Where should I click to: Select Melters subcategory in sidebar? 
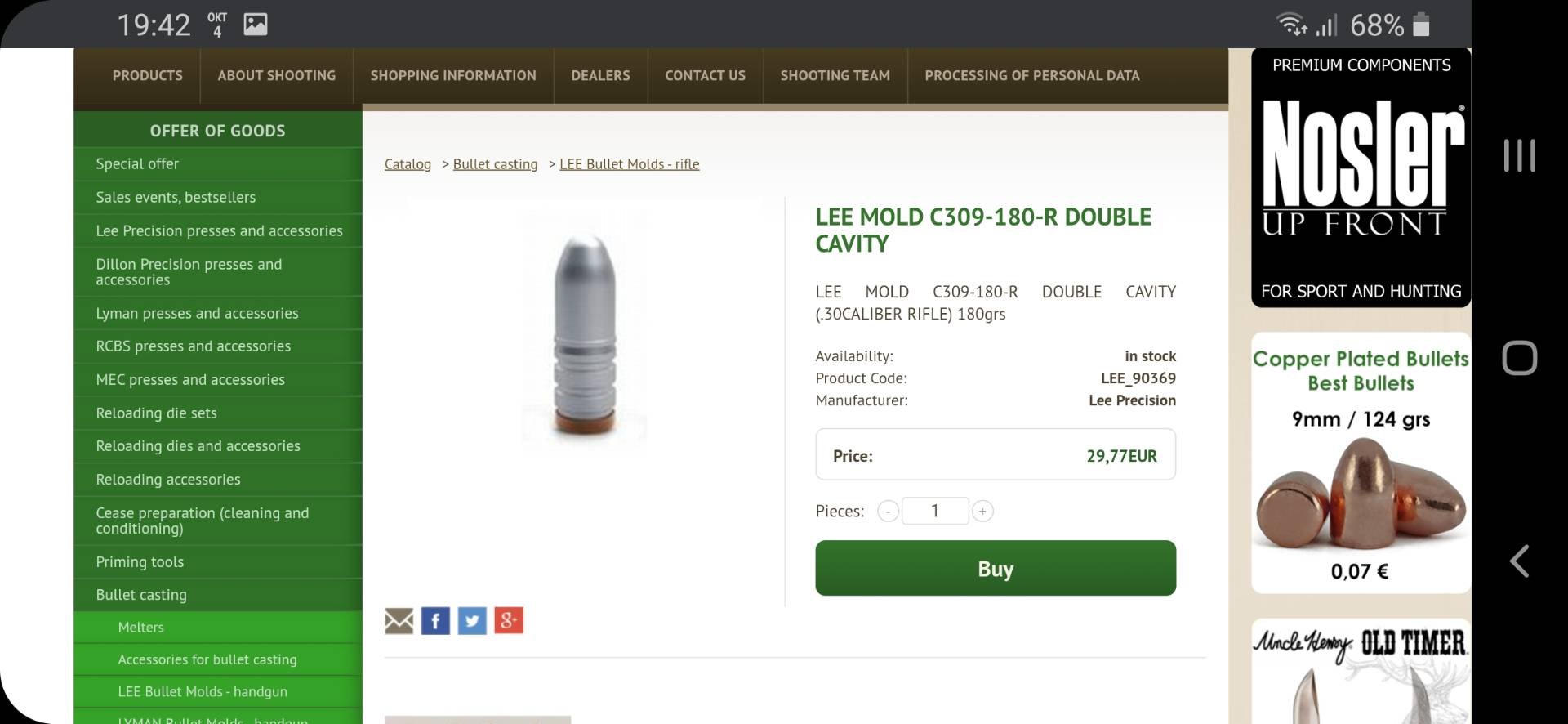[x=141, y=628]
